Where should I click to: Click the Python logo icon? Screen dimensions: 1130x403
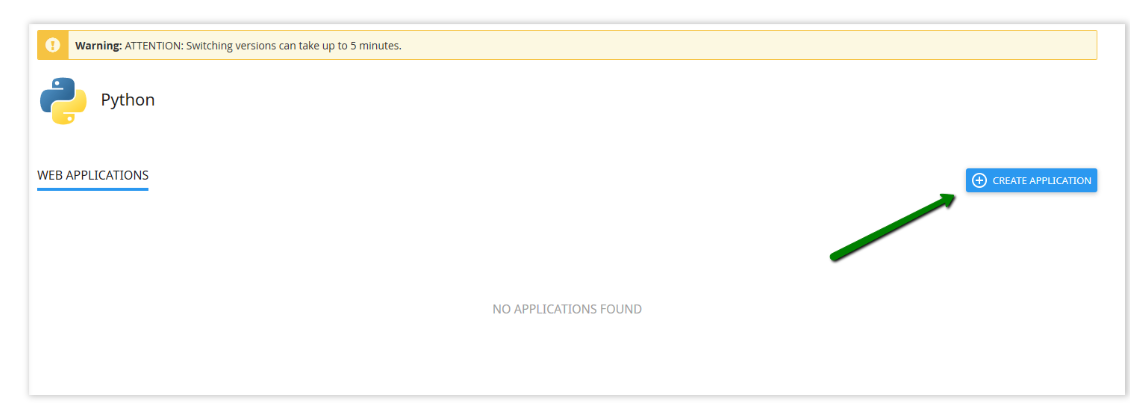tap(63, 101)
